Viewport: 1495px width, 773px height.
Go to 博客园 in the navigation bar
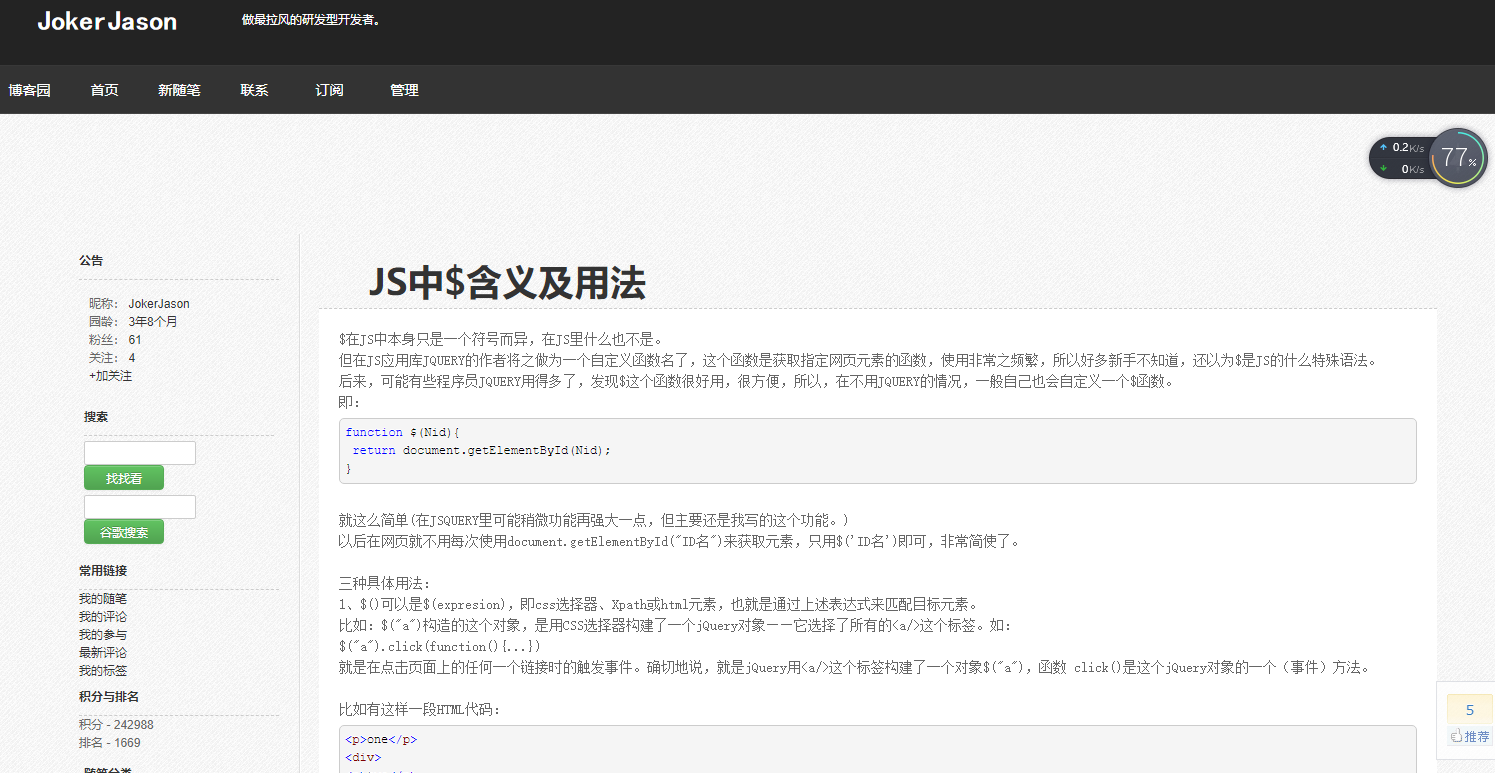coord(30,90)
